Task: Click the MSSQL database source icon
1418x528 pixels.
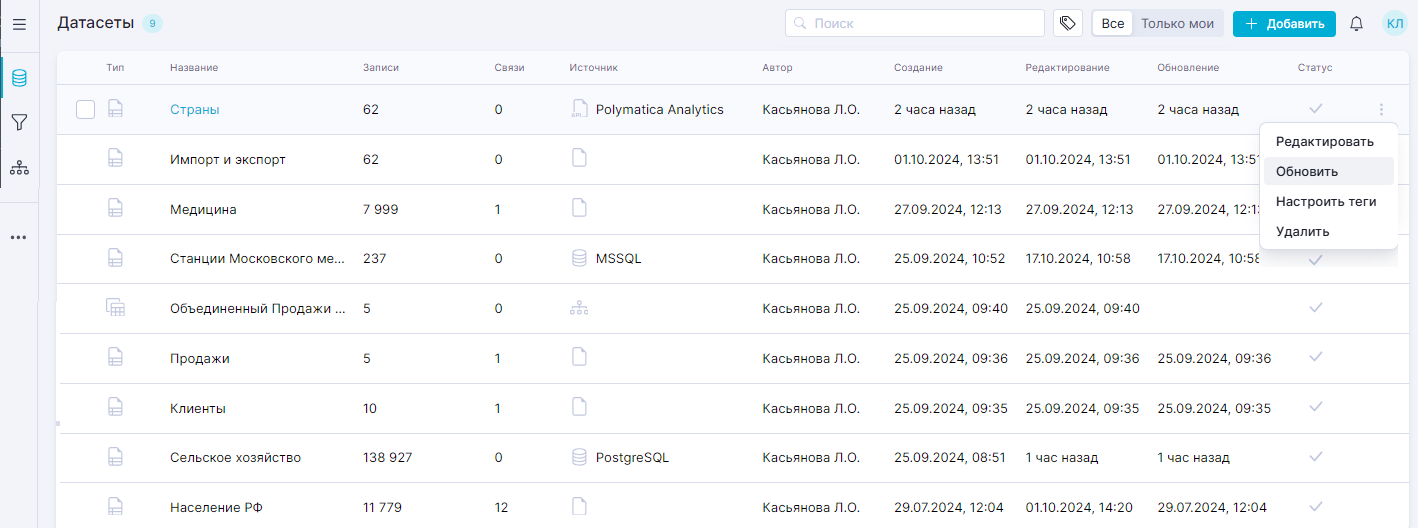Action: 579,258
